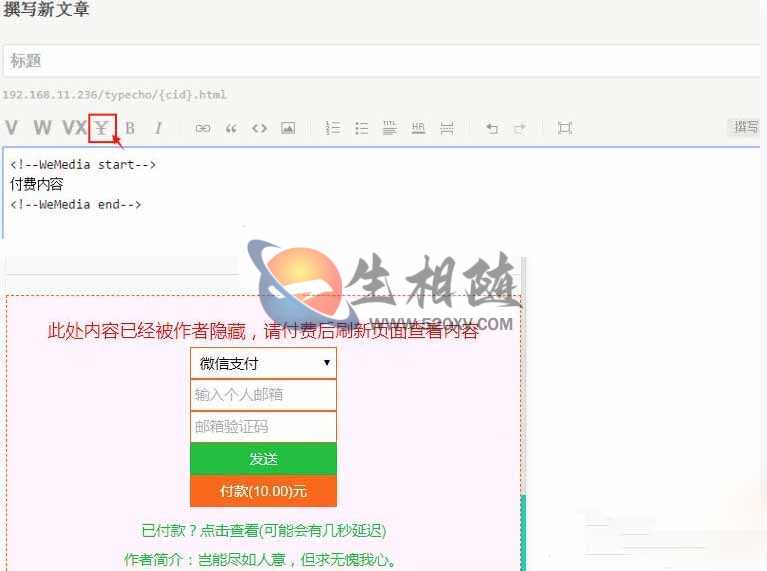Image resolution: width=767 pixels, height=571 pixels.
Task: Click the permalink URL text with {cid}.html
Action: click(x=114, y=94)
